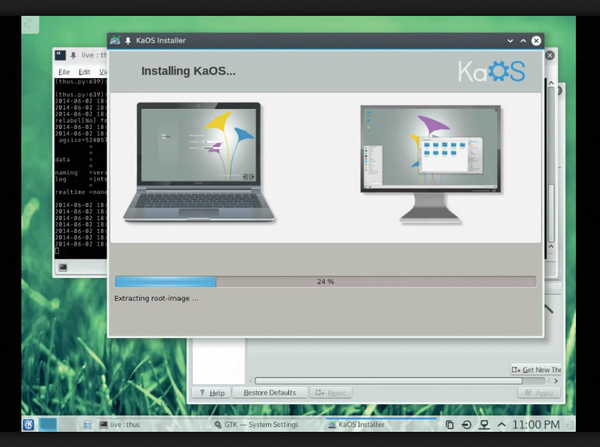Image resolution: width=600 pixels, height=447 pixels.
Task: Click the system tray update/sync icon
Action: (x=466, y=424)
